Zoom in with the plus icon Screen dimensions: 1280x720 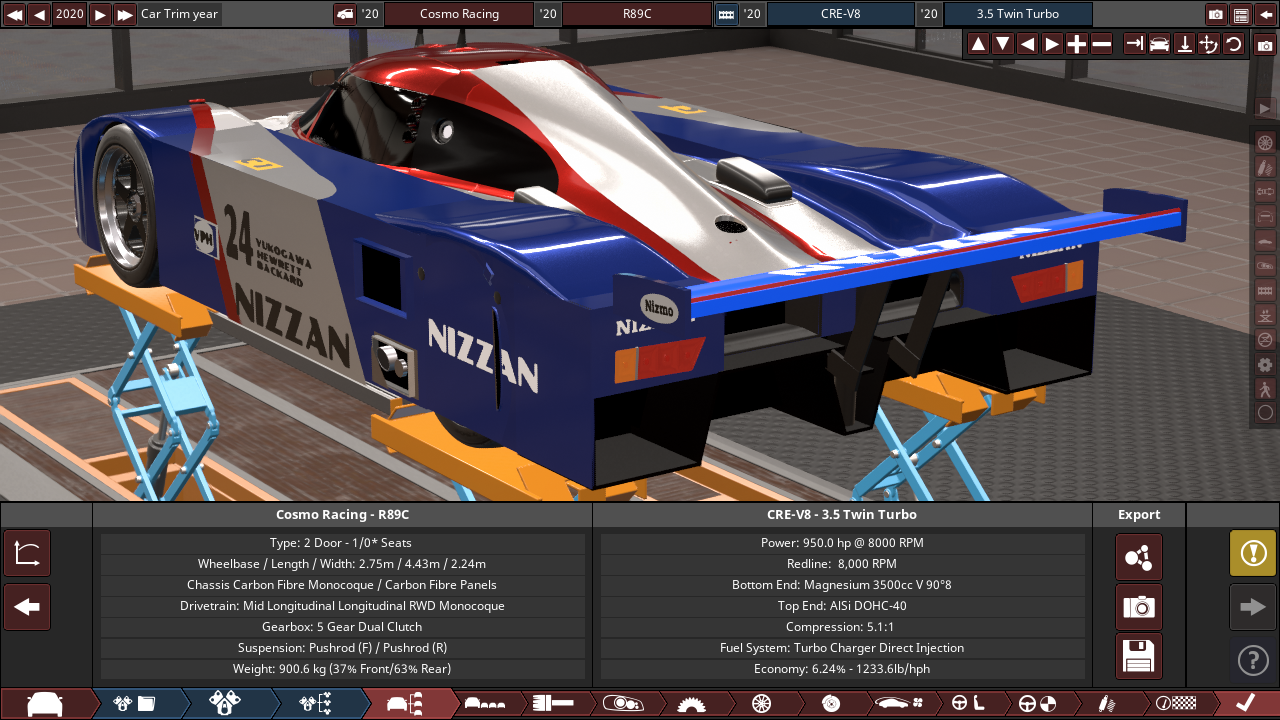[x=1077, y=44]
